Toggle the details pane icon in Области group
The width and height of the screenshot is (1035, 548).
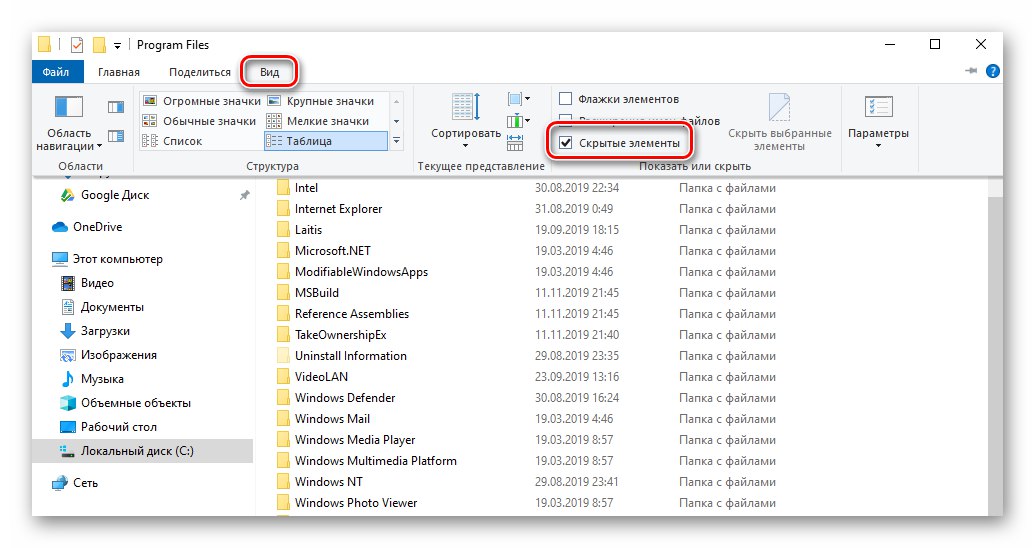[116, 136]
